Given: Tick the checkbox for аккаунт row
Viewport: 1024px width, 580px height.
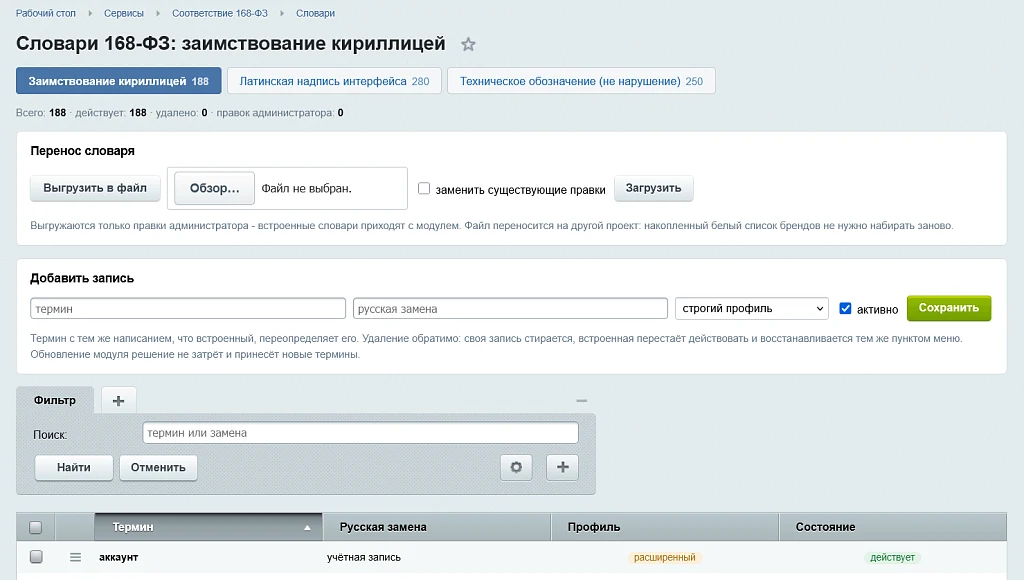Looking at the screenshot, I should [x=36, y=556].
